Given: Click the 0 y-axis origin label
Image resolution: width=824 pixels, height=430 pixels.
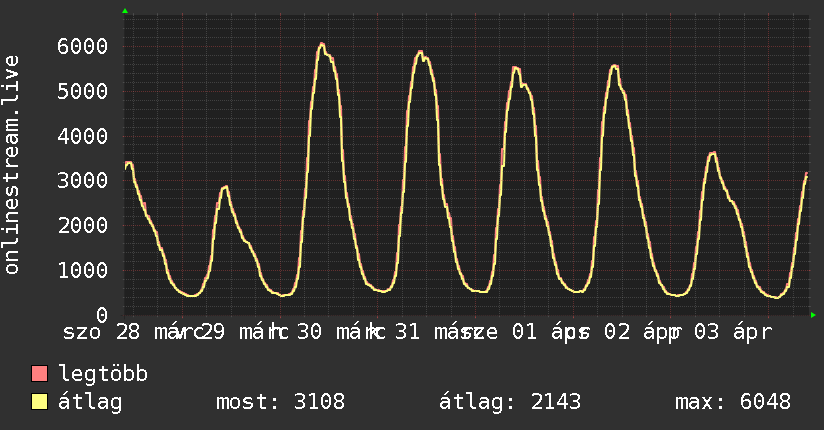Looking at the screenshot, I should coord(101,316).
